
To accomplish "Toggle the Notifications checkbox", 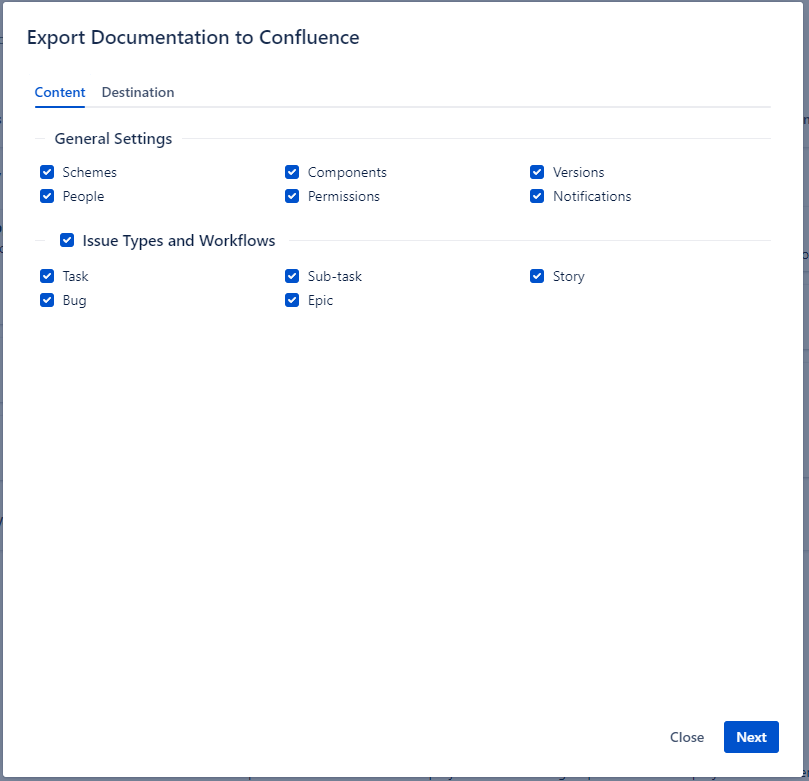I will pos(537,197).
